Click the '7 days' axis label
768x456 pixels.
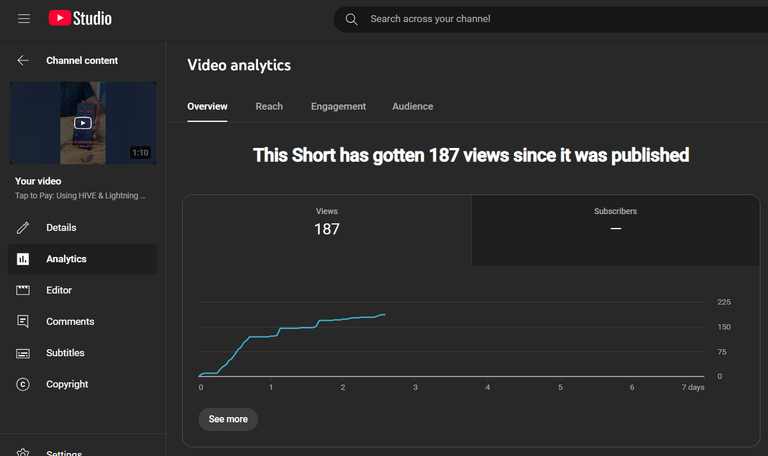[693, 387]
